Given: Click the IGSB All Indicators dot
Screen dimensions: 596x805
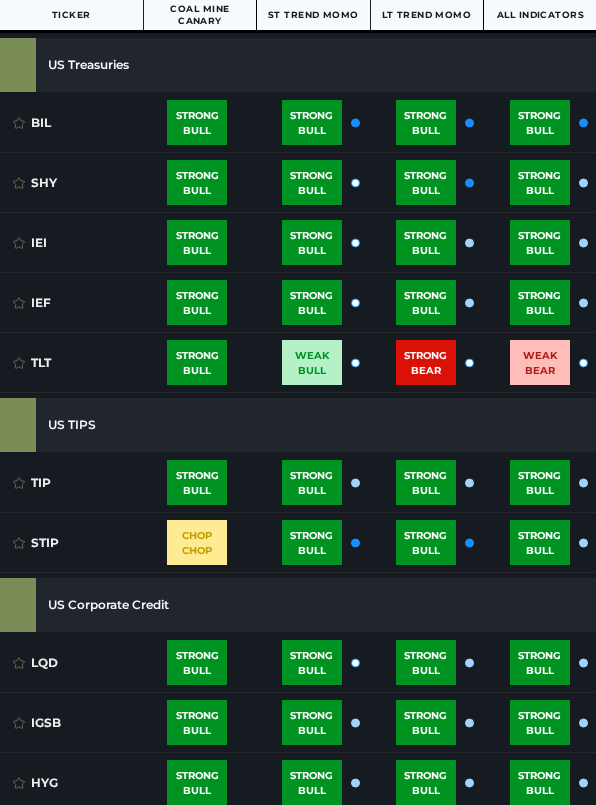Looking at the screenshot, I should point(583,724).
